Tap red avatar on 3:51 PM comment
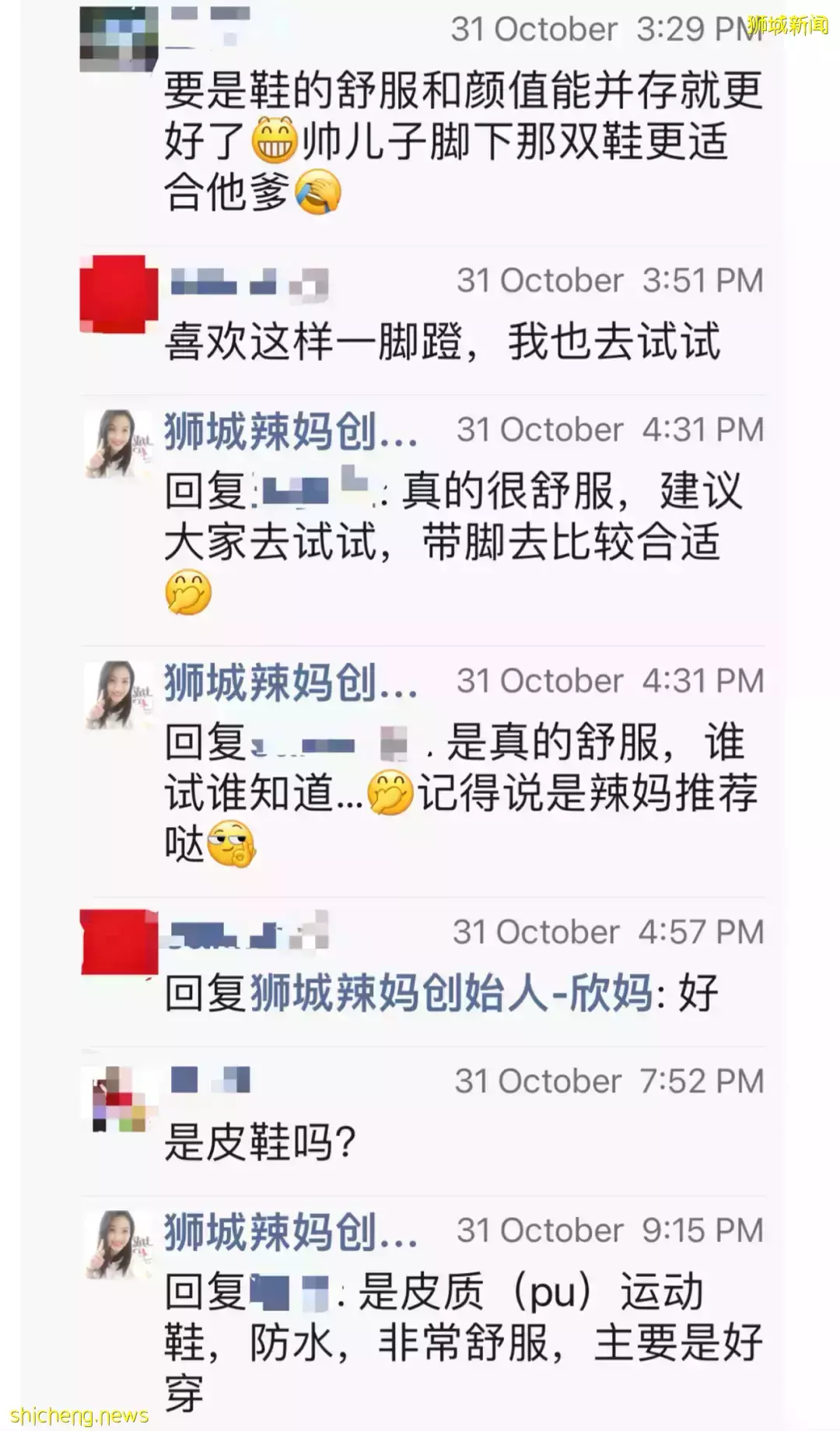Viewport: 840px width, 1431px height. (119, 294)
